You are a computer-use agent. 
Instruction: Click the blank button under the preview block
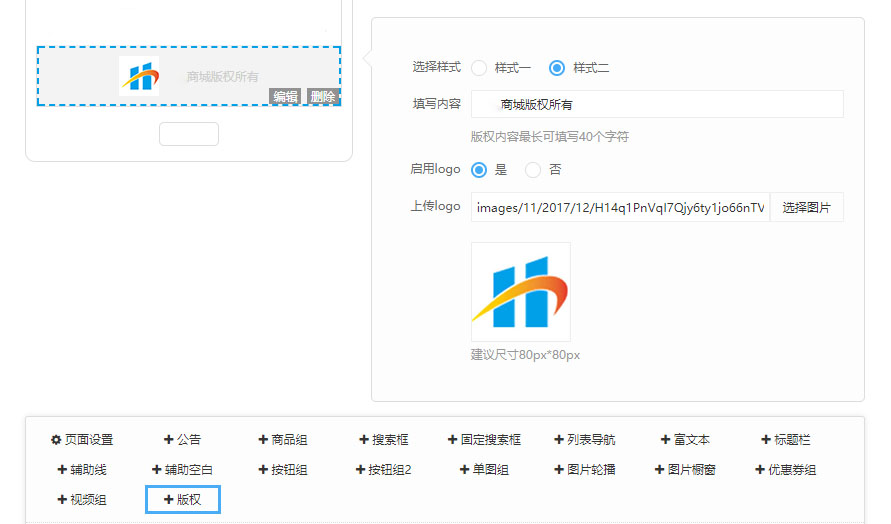coord(189,134)
